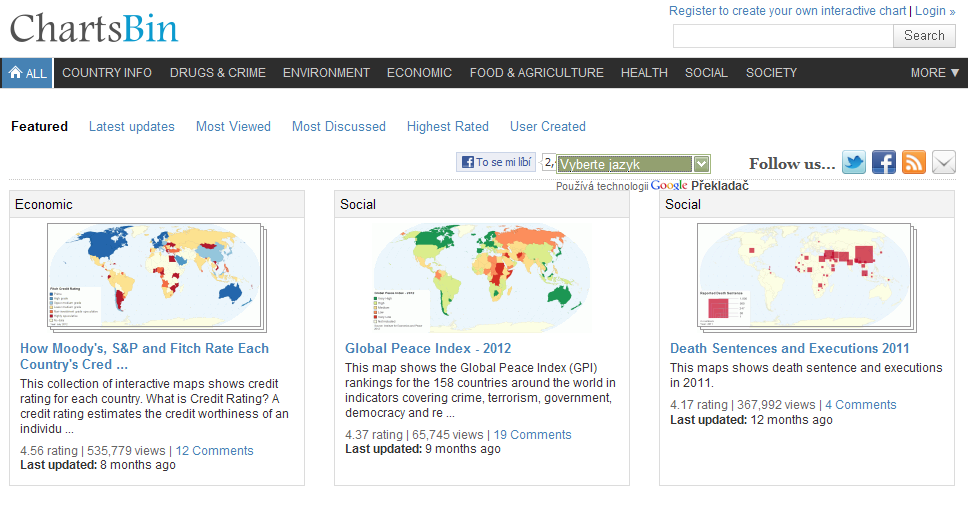The image size is (968, 505).
Task: Open the ENVIRONMENT category
Action: [326, 73]
